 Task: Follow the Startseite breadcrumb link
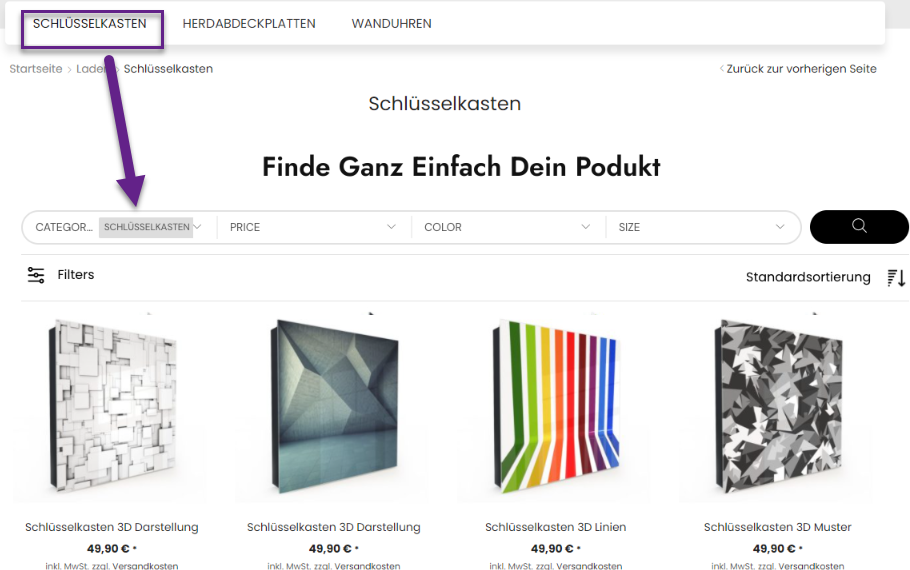pos(36,68)
